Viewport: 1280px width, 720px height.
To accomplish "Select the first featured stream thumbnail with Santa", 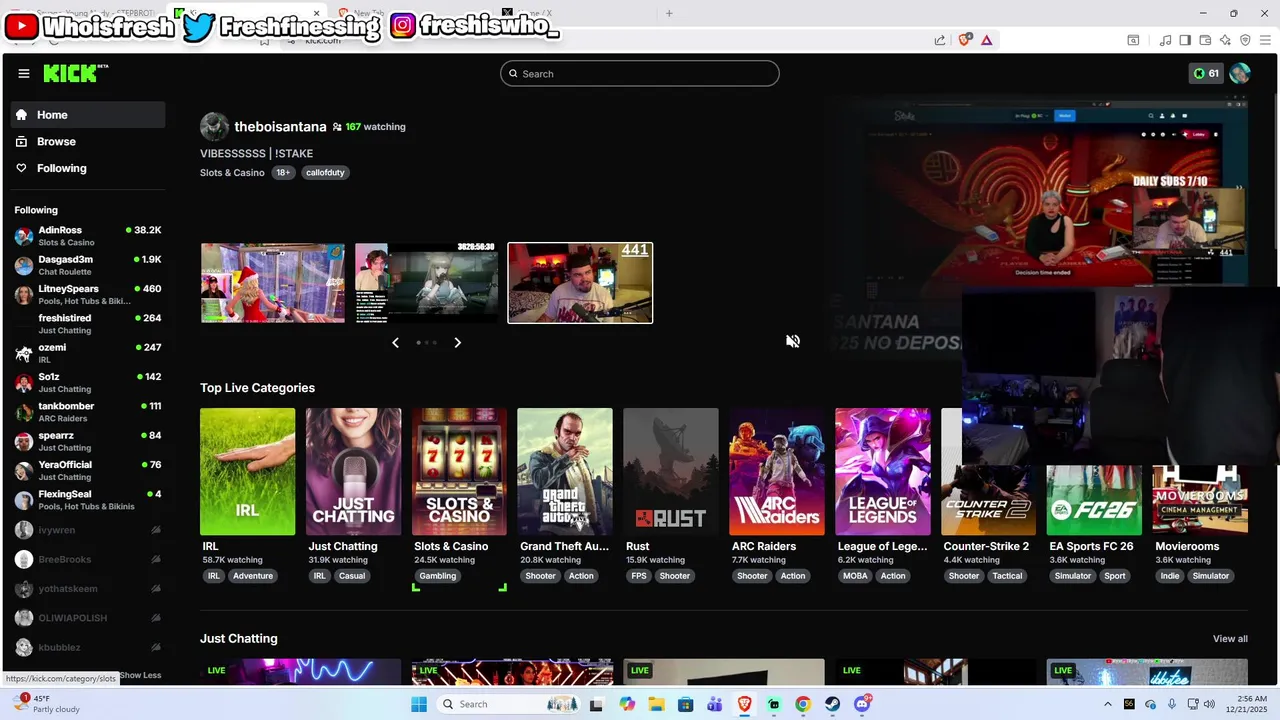I will [x=272, y=283].
